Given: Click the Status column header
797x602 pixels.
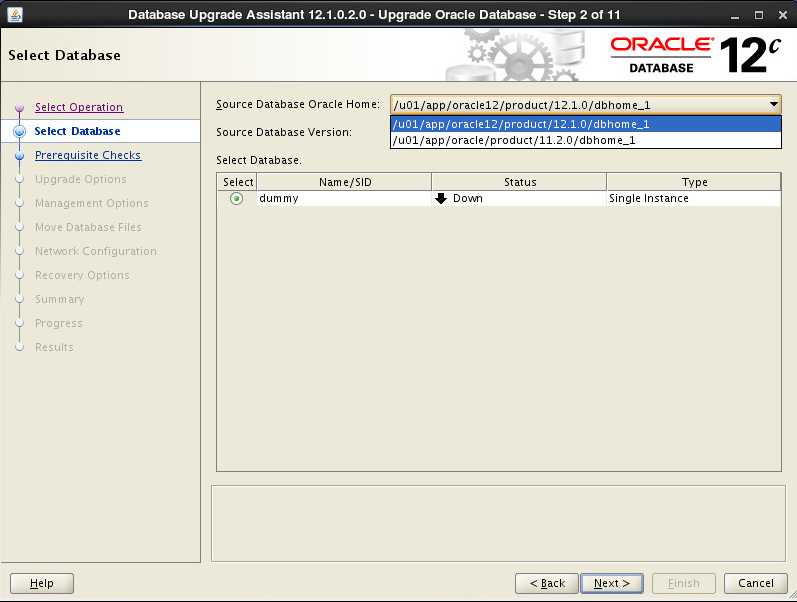Looking at the screenshot, I should point(519,182).
